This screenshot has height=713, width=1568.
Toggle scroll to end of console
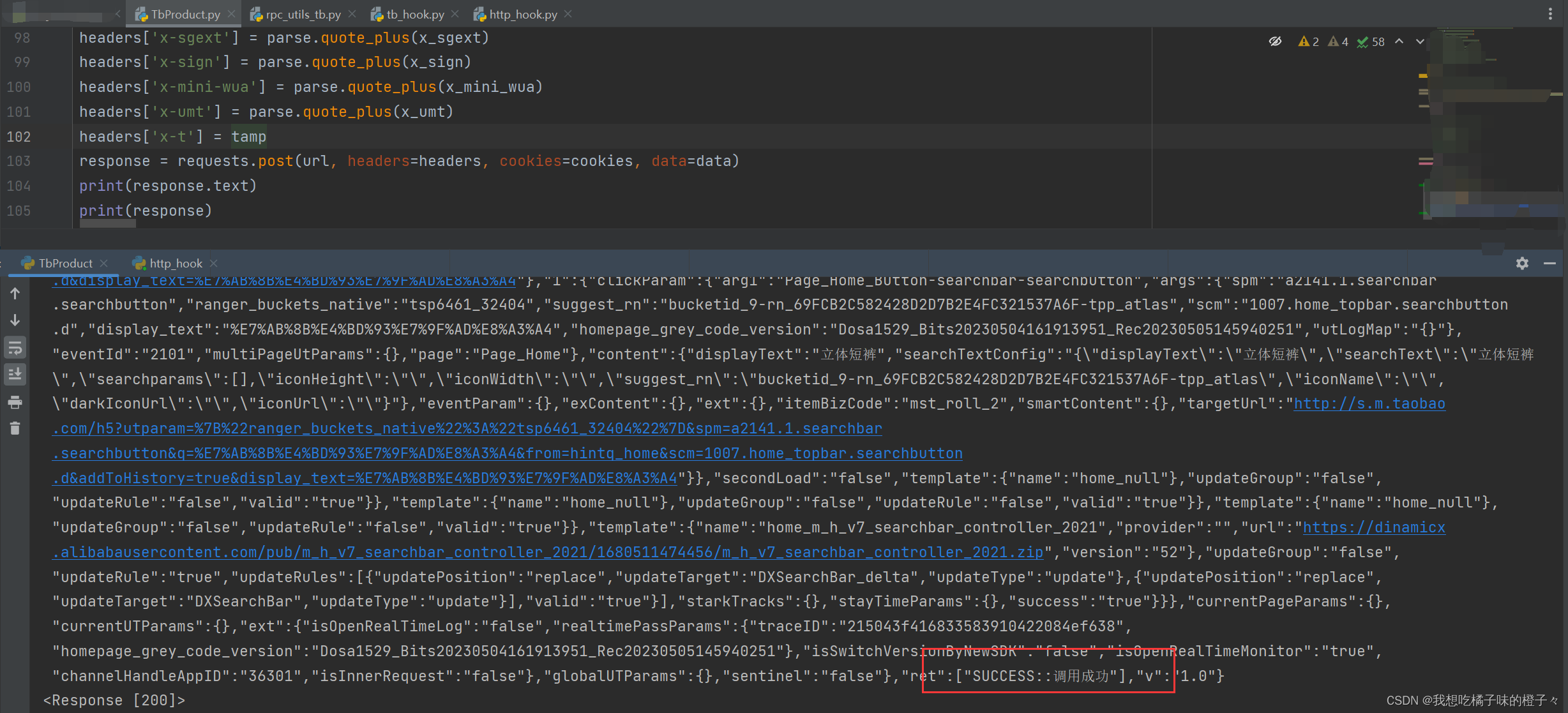click(x=15, y=374)
